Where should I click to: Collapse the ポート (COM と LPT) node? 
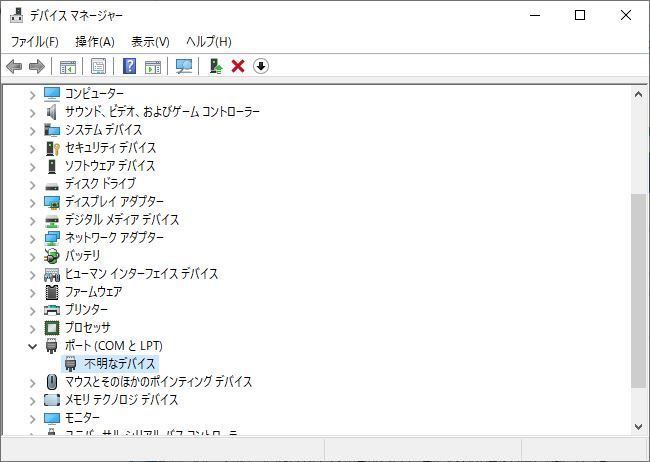pyautogui.click(x=33, y=346)
